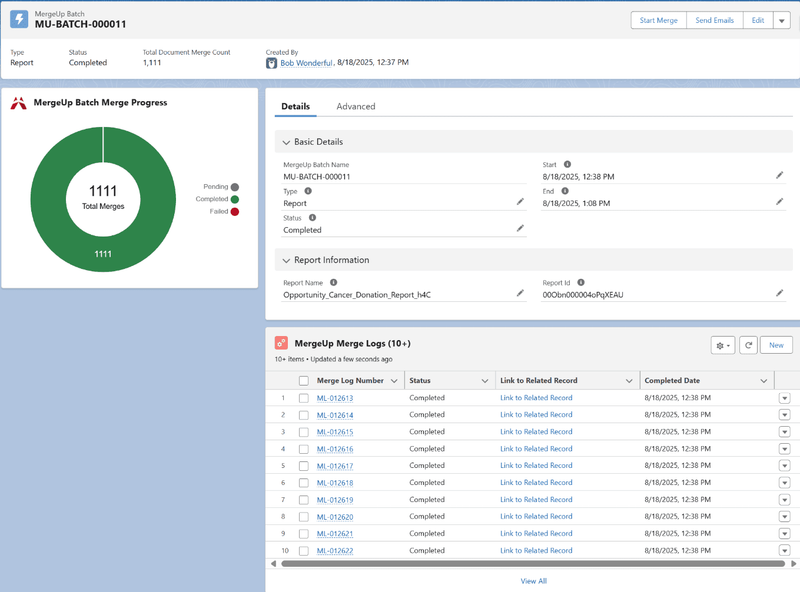Open the list settings gear dropdown
The width and height of the screenshot is (800, 592).
pos(722,345)
